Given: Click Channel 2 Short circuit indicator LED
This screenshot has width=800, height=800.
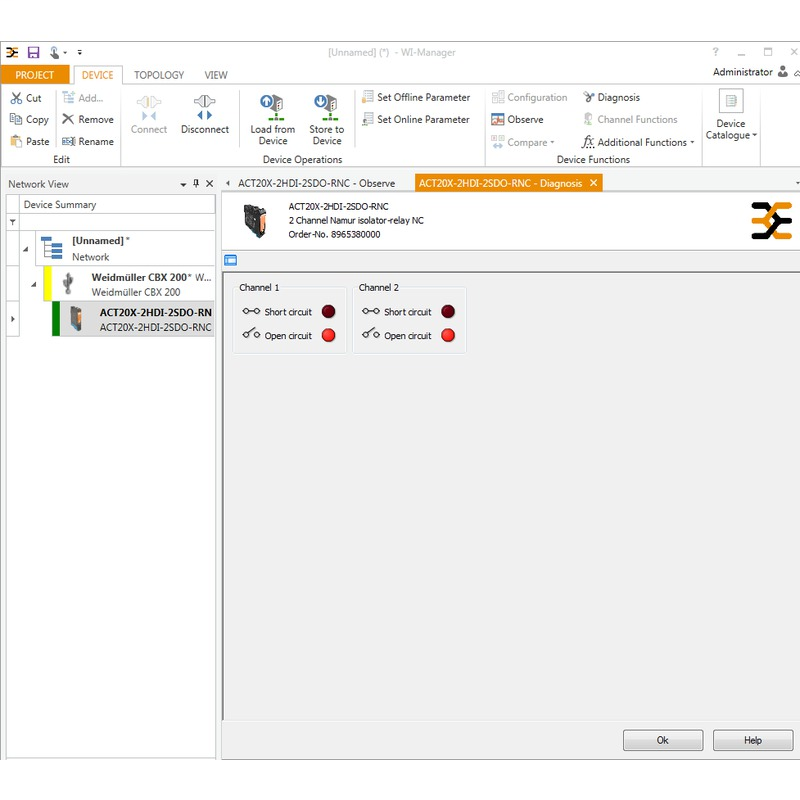Looking at the screenshot, I should pyautogui.click(x=448, y=311).
